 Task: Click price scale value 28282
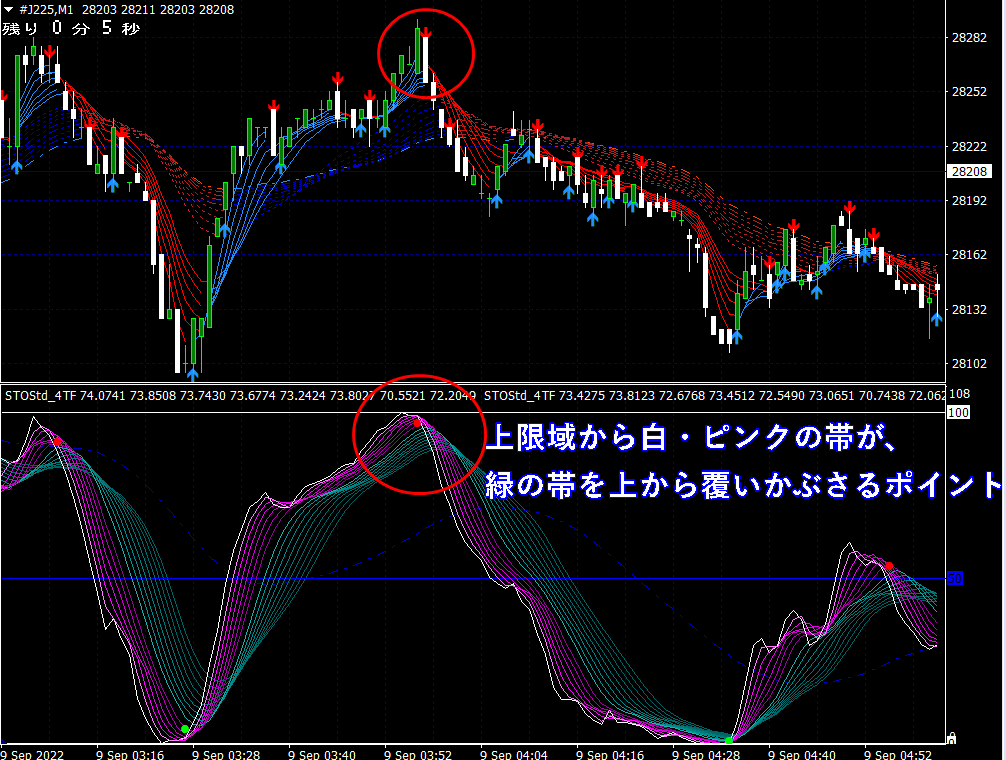969,38
